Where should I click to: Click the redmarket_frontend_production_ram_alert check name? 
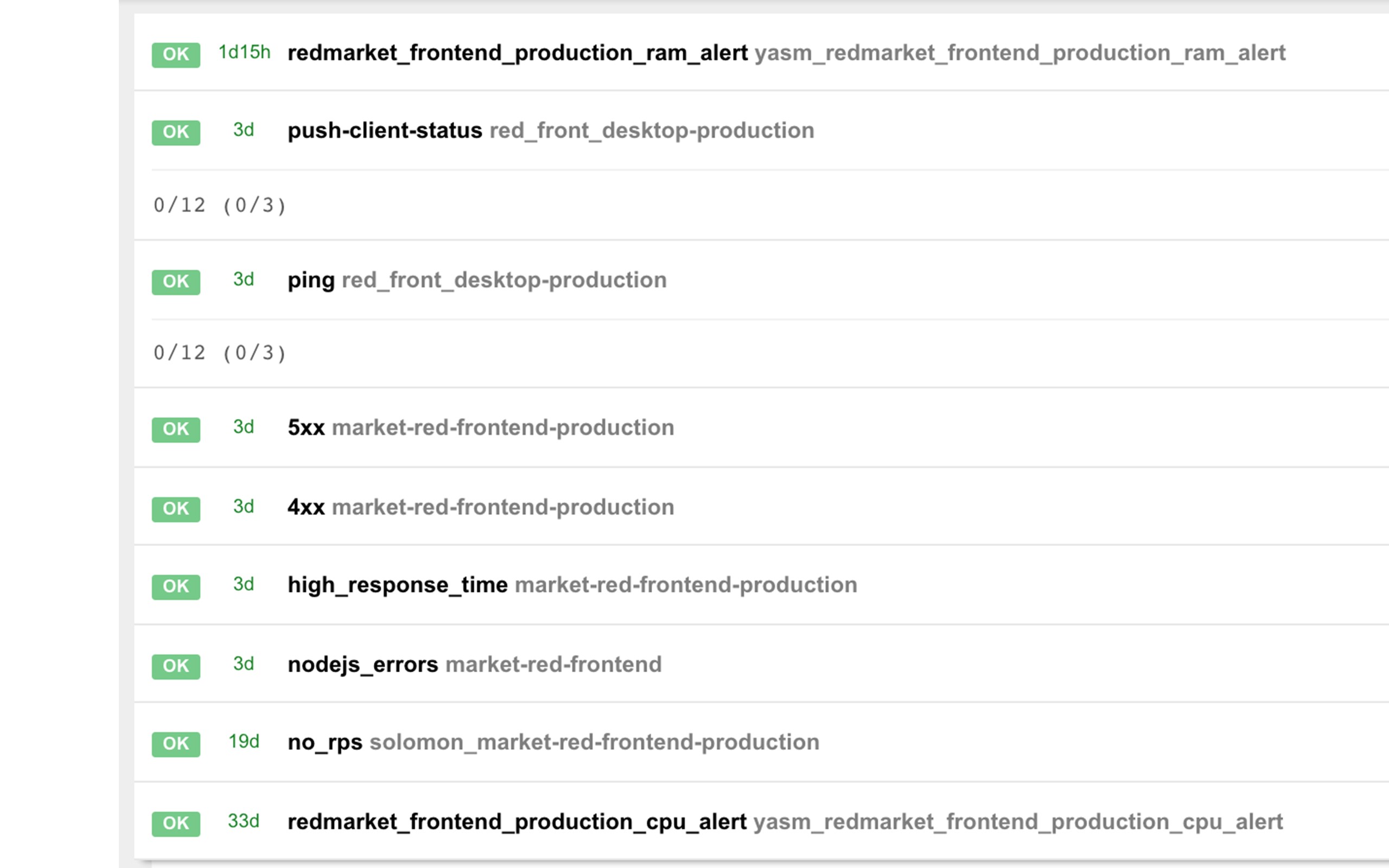coord(517,53)
